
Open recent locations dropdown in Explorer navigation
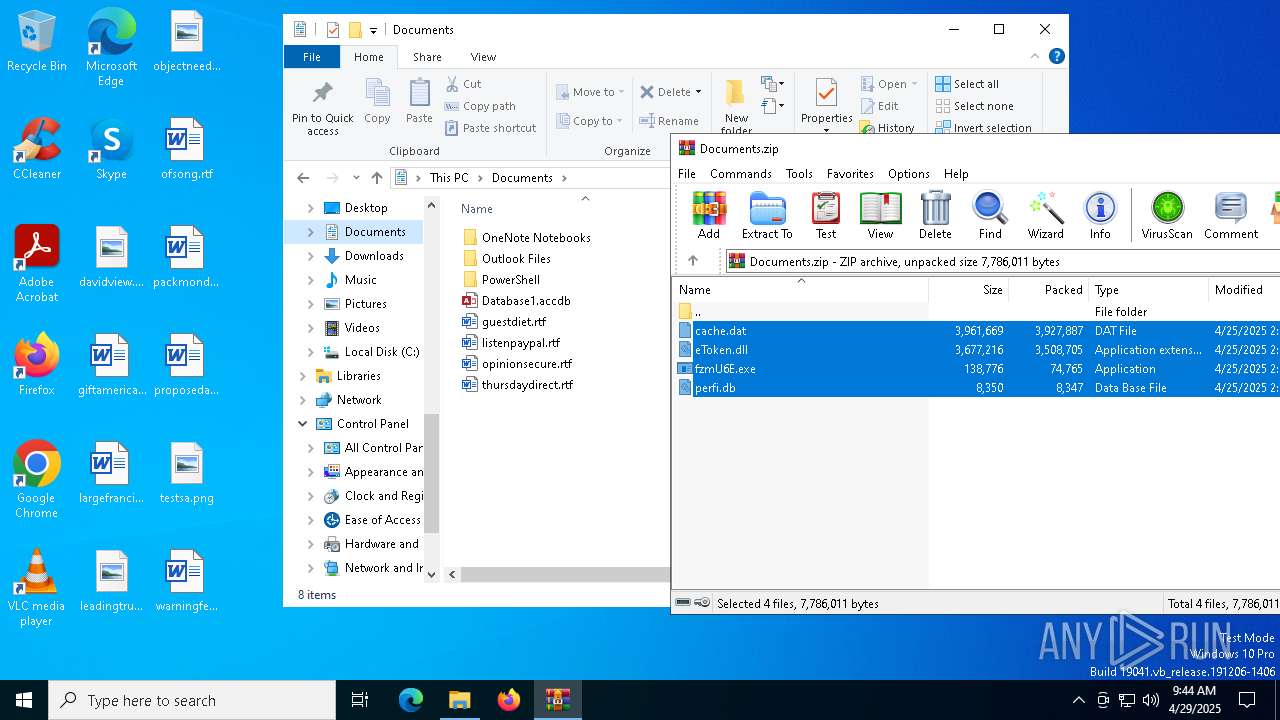(x=356, y=178)
